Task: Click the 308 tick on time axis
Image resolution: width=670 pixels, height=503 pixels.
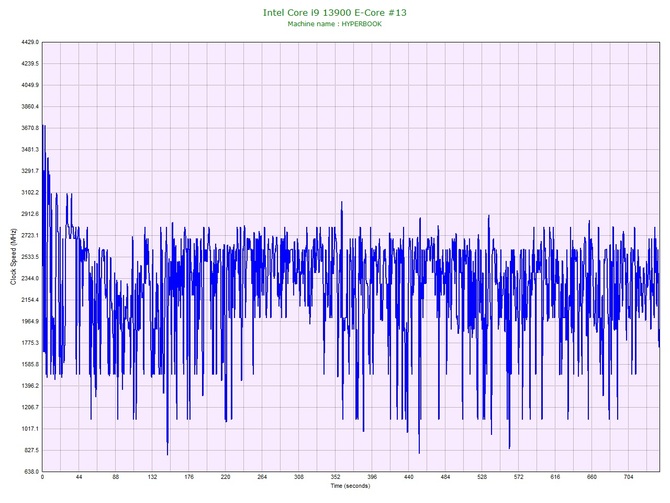Action: point(299,477)
